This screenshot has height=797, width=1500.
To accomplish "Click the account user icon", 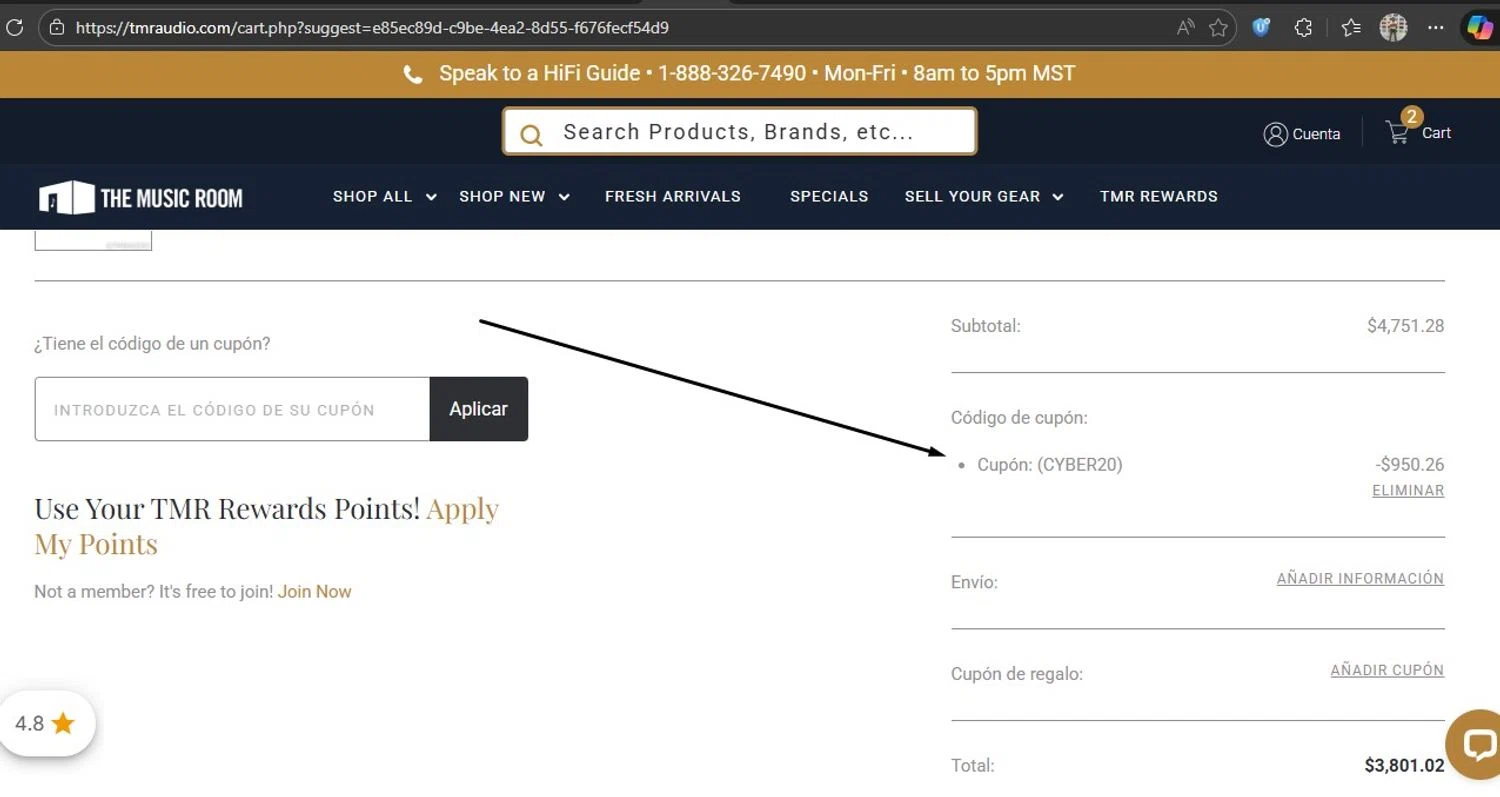I will click(1275, 134).
